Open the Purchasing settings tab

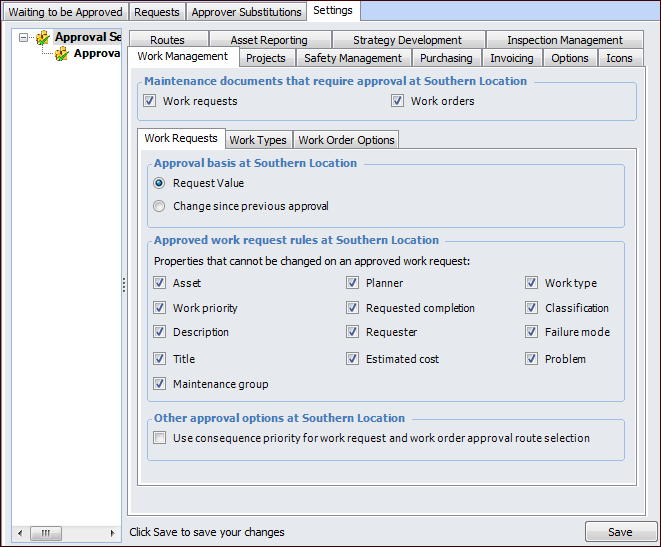pyautogui.click(x=446, y=58)
